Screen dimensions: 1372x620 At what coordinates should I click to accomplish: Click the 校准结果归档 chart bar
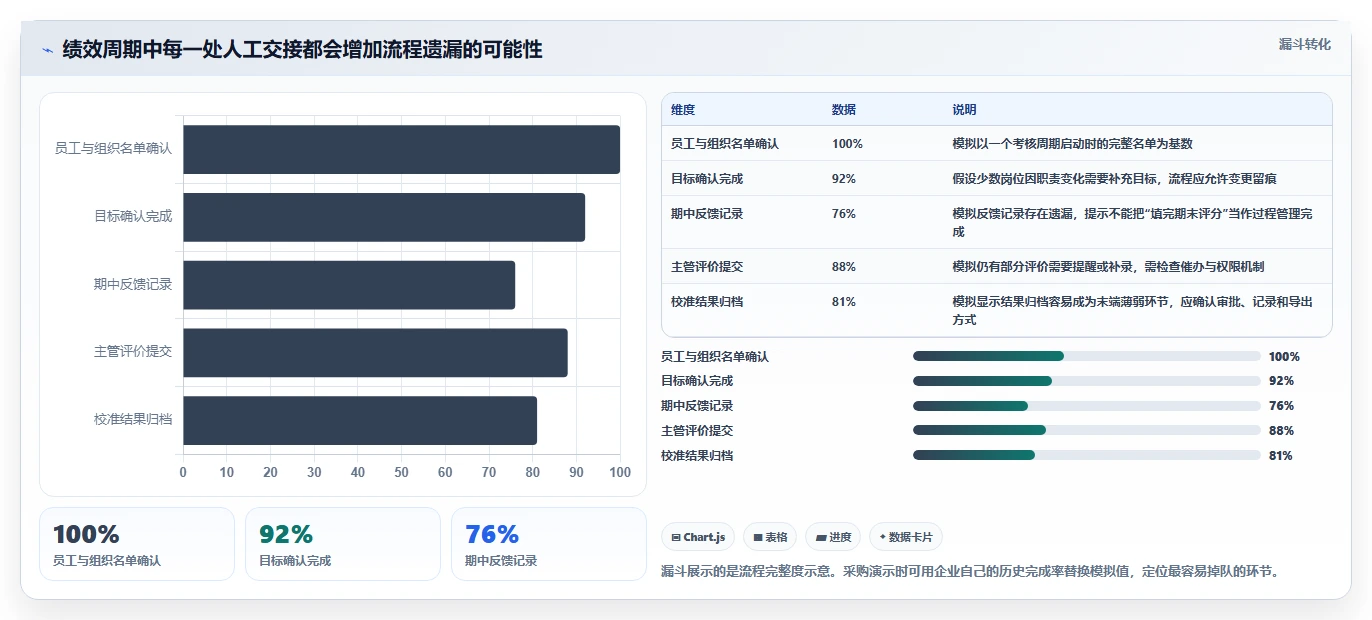click(x=360, y=420)
